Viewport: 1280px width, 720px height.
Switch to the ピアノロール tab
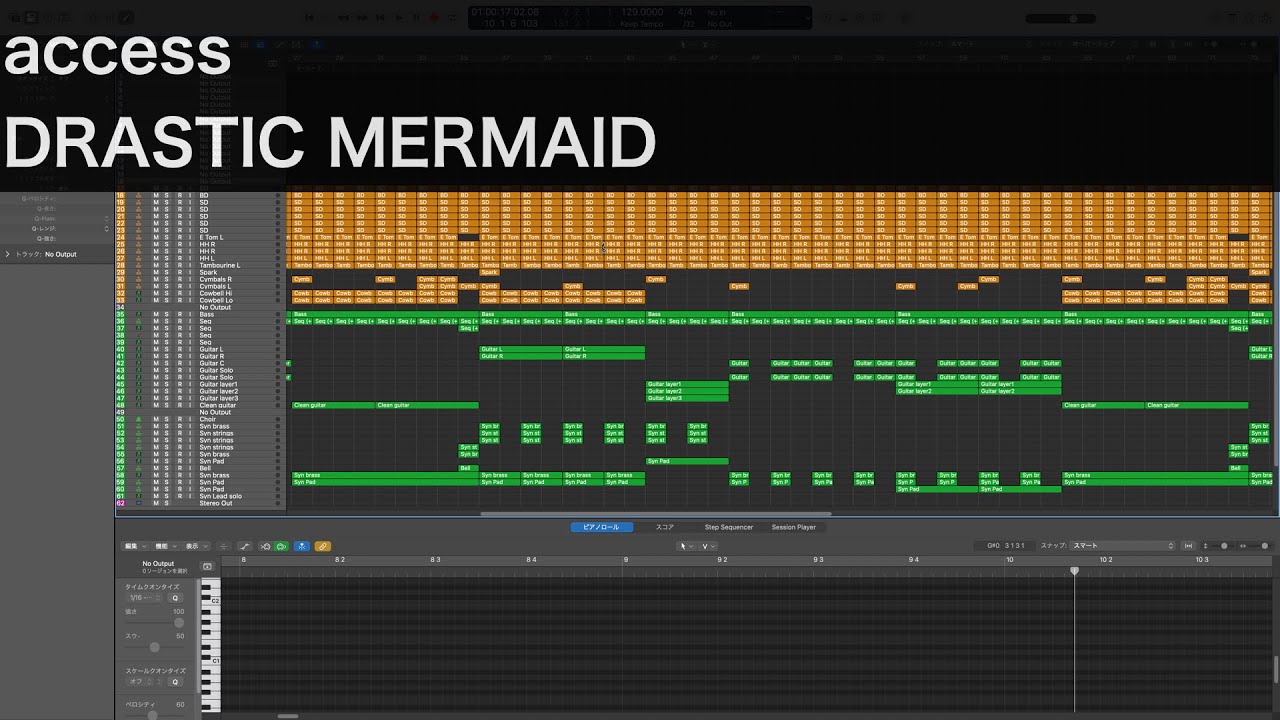click(x=601, y=527)
